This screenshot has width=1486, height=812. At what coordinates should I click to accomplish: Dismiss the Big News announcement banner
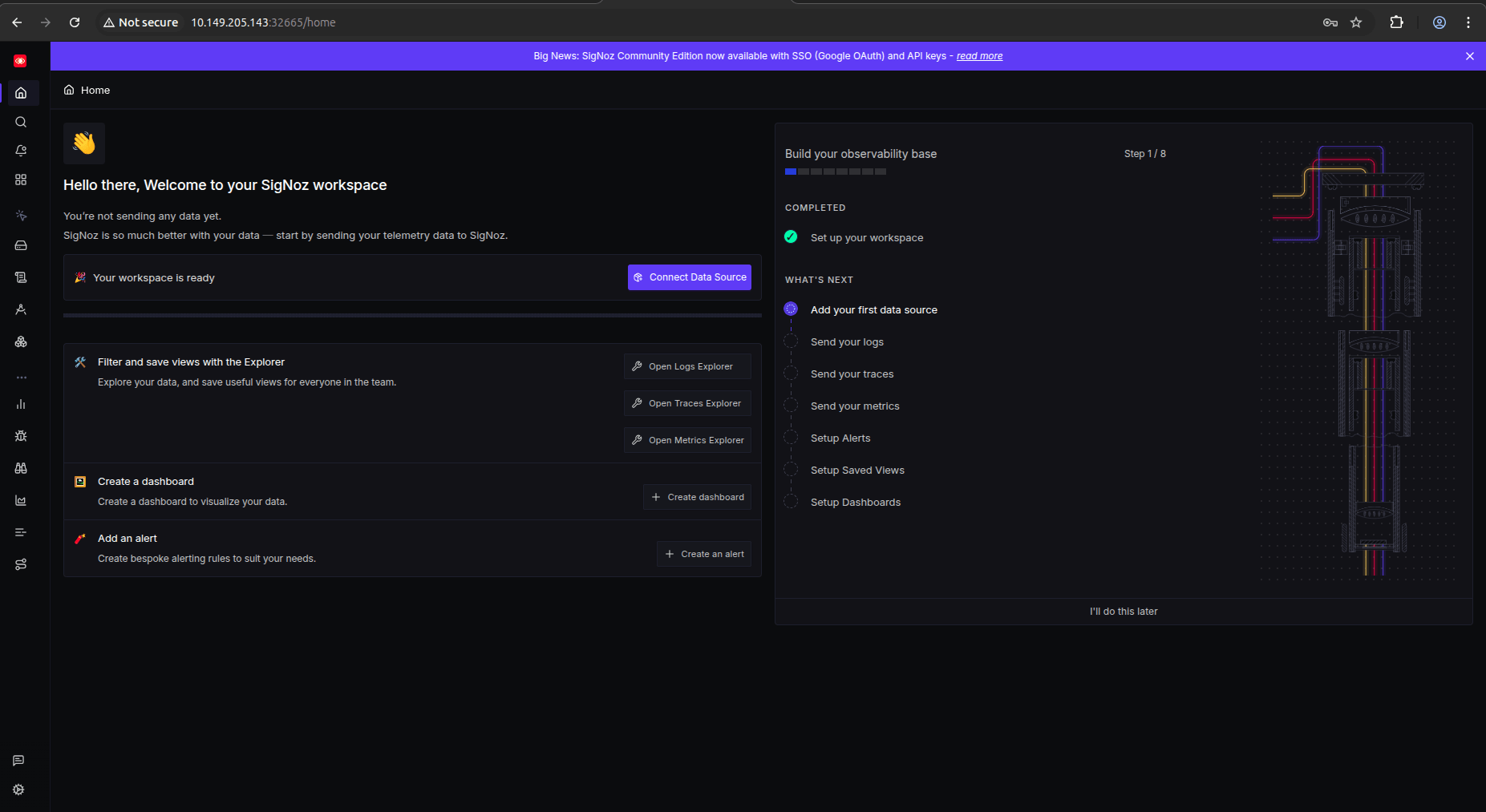1470,56
